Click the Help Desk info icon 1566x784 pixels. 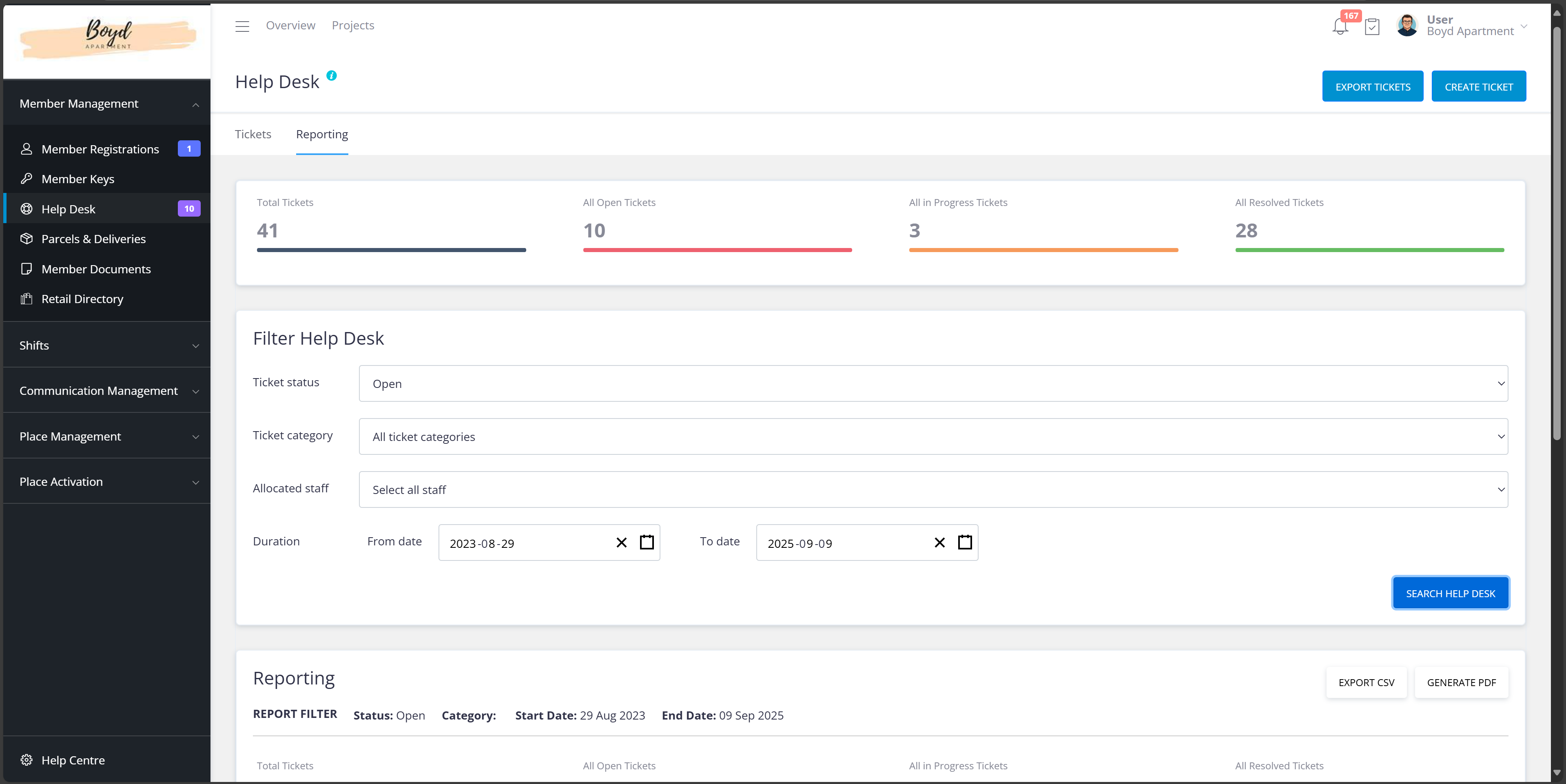[x=331, y=76]
